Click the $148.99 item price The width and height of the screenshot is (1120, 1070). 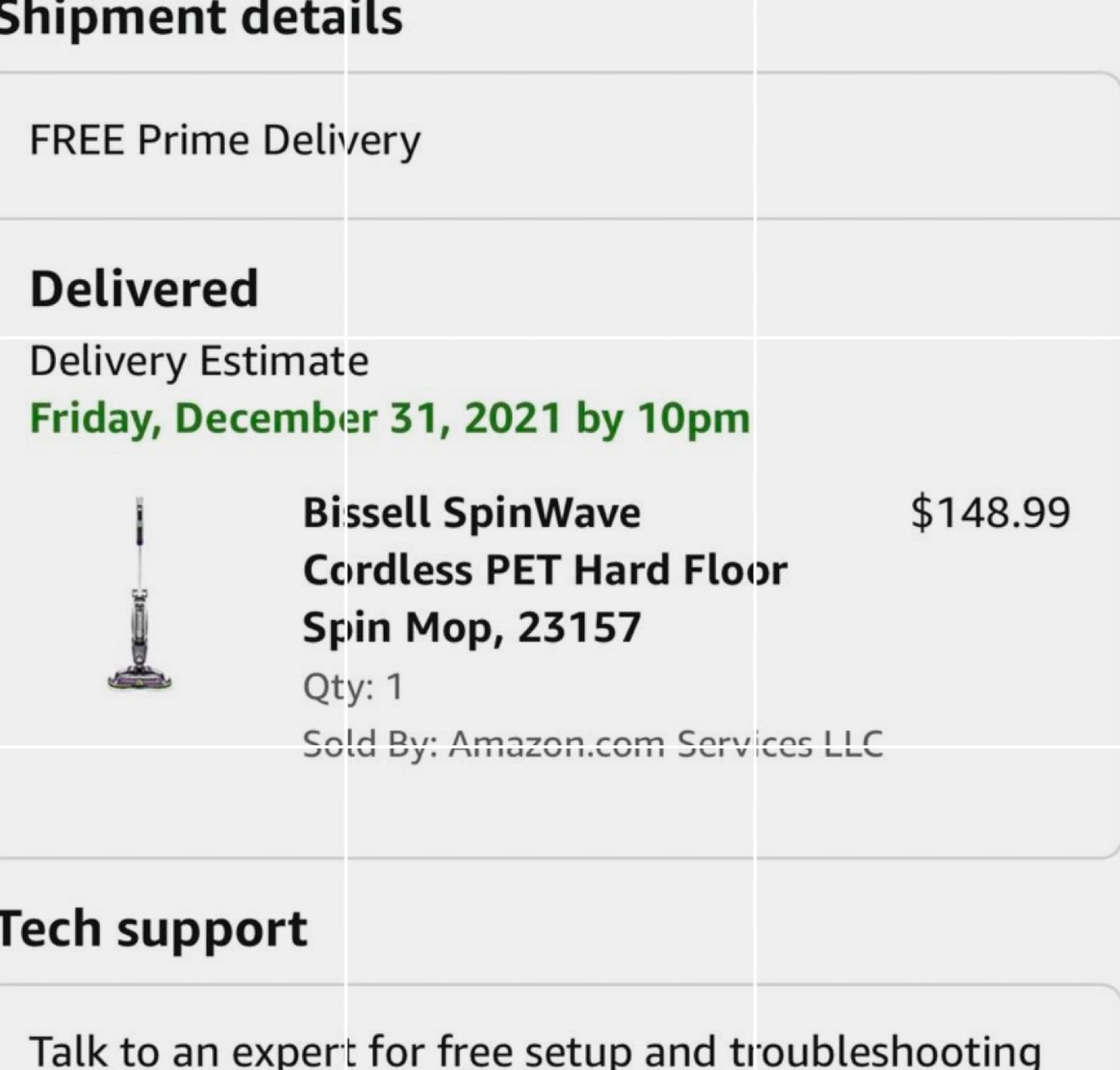pyautogui.click(x=990, y=512)
